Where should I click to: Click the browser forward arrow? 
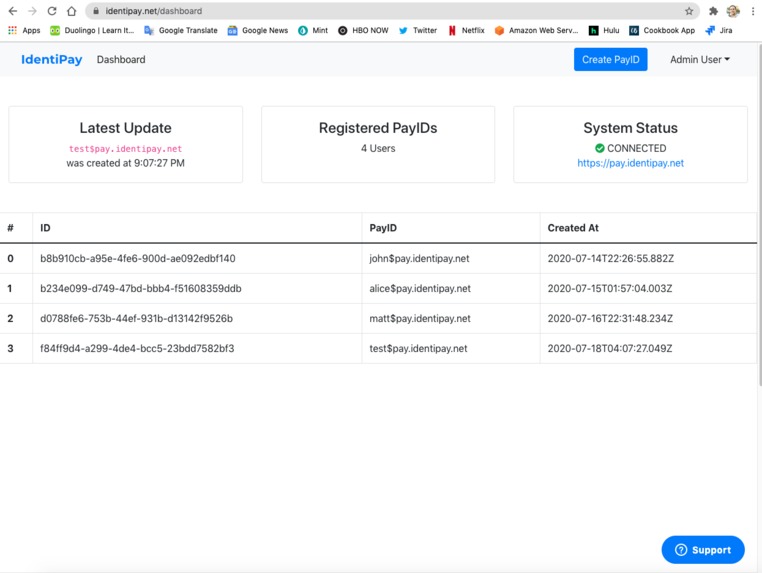tap(32, 11)
